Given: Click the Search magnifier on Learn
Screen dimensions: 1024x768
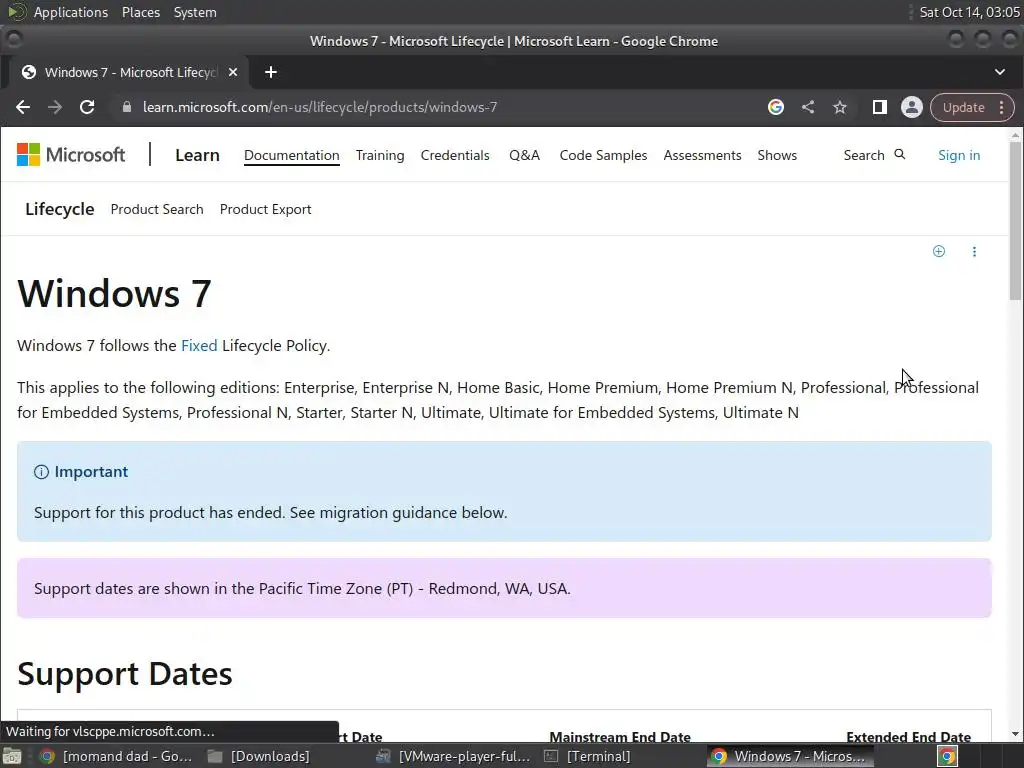Looking at the screenshot, I should (900, 155).
